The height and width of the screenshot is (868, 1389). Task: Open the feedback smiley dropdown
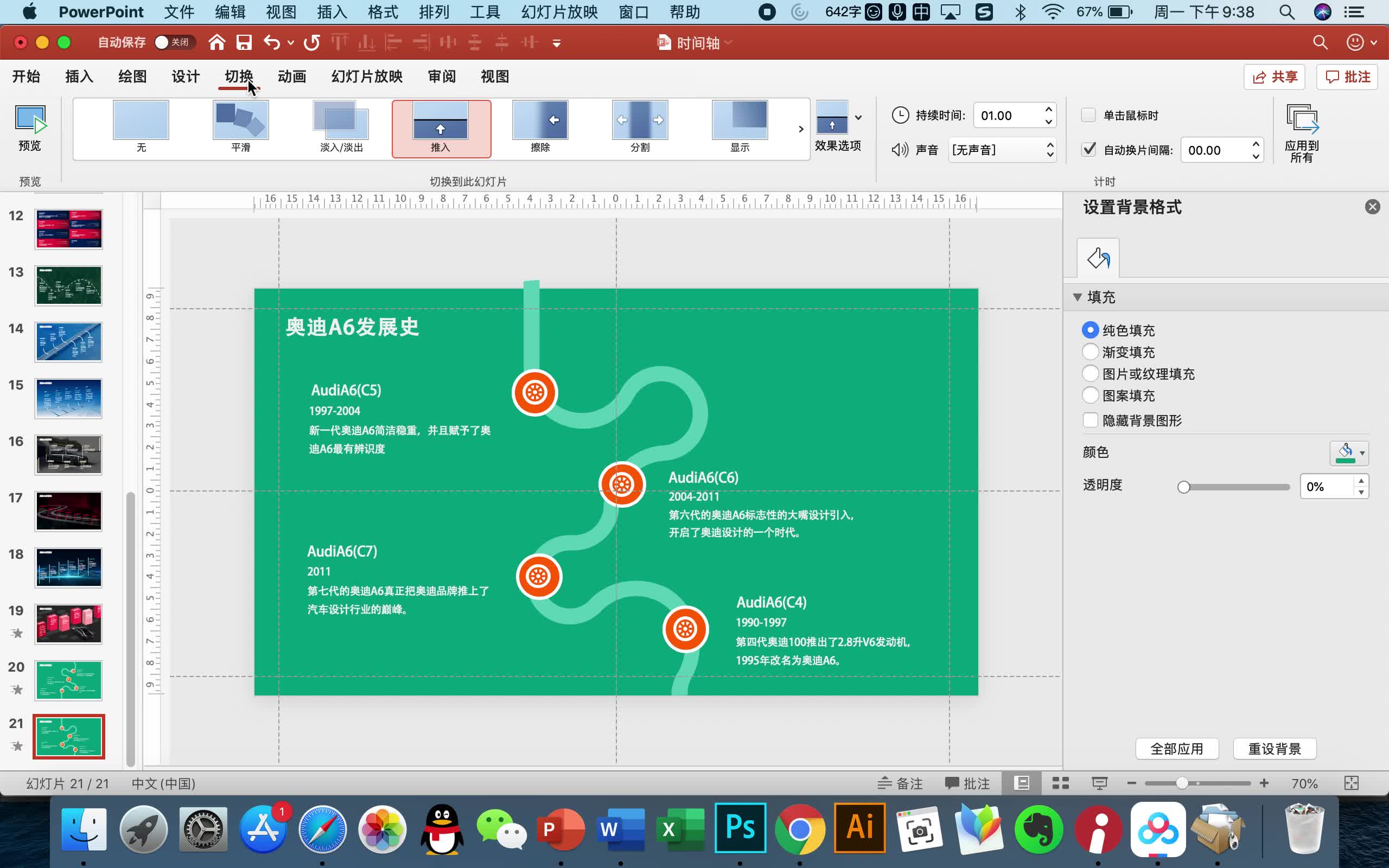[1361, 42]
